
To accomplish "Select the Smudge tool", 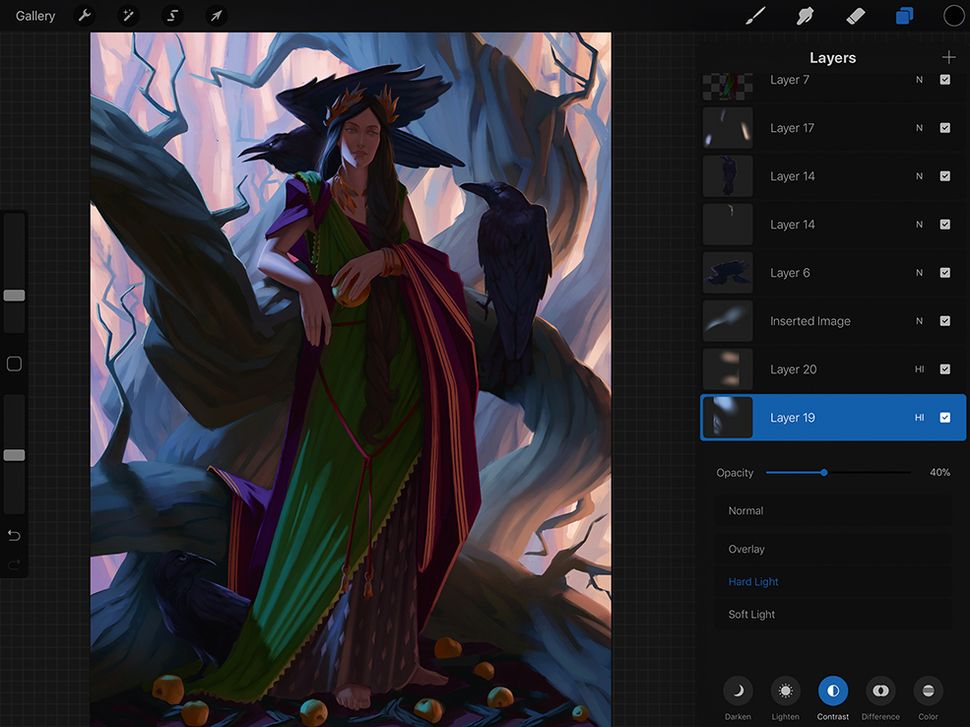I will pyautogui.click(x=806, y=16).
